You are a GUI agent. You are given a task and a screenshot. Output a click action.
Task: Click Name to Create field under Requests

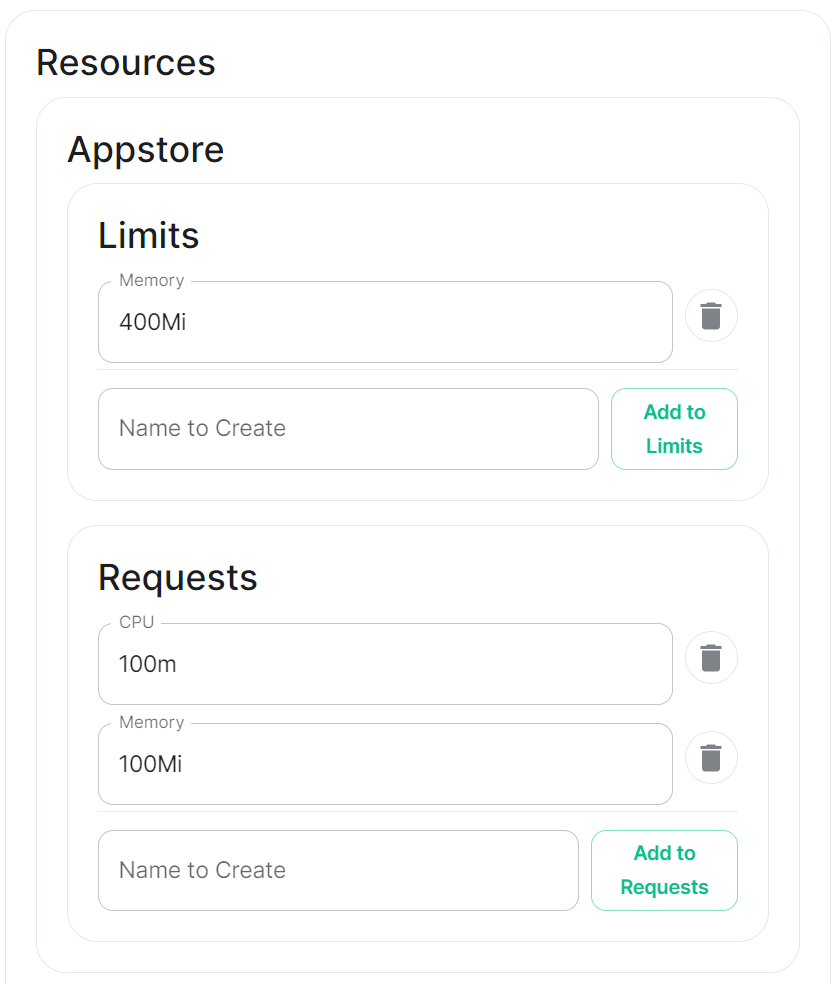coord(338,870)
